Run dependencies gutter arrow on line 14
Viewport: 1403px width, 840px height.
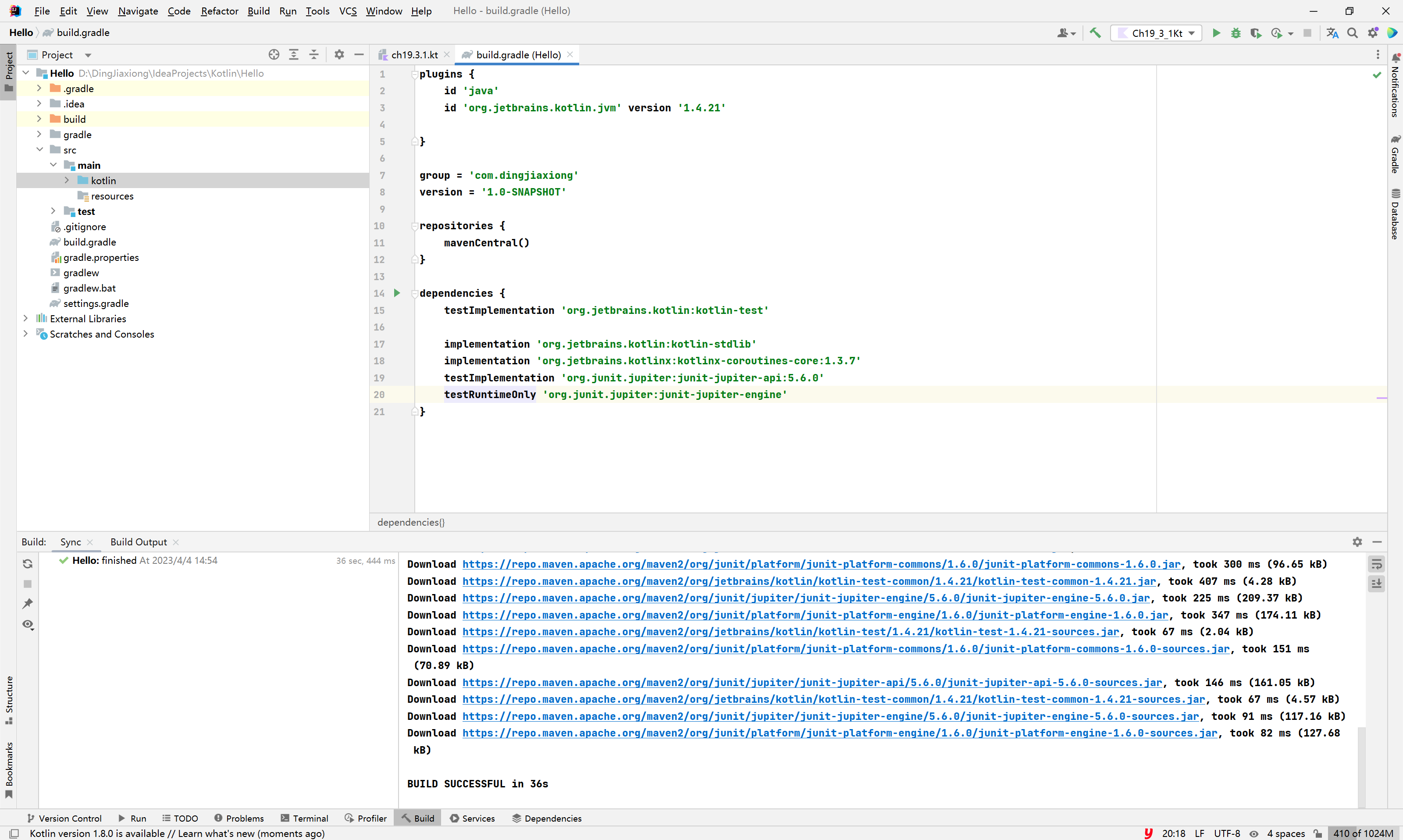tap(397, 293)
